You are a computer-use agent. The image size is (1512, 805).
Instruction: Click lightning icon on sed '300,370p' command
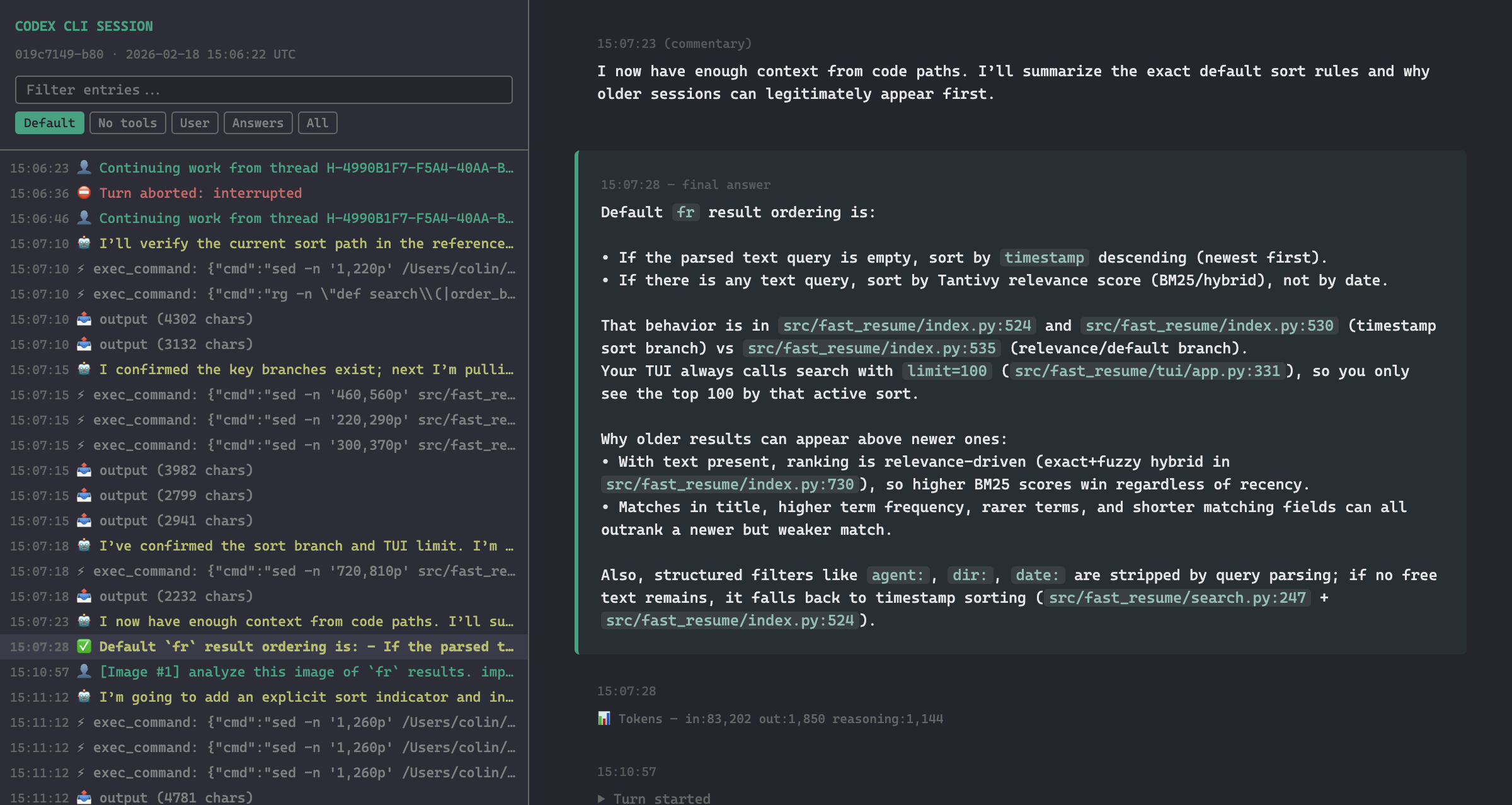click(81, 445)
